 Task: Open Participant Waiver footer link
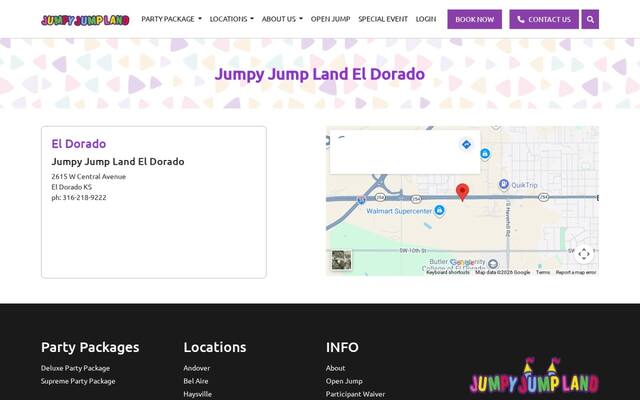[x=355, y=394]
